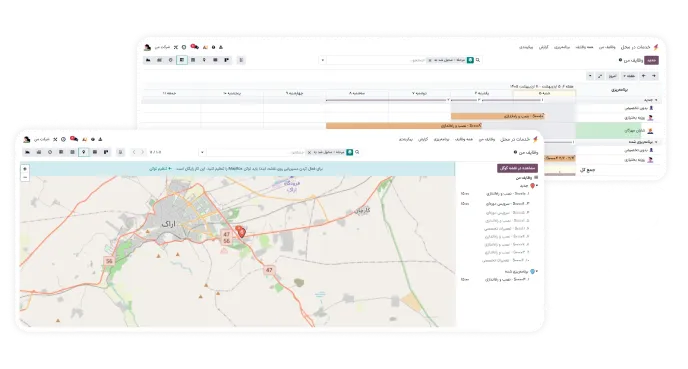Image resolution: width=688 pixels, height=369 pixels.
Task: Select kanban view icon in front window toolbar
Action: pos(106,152)
